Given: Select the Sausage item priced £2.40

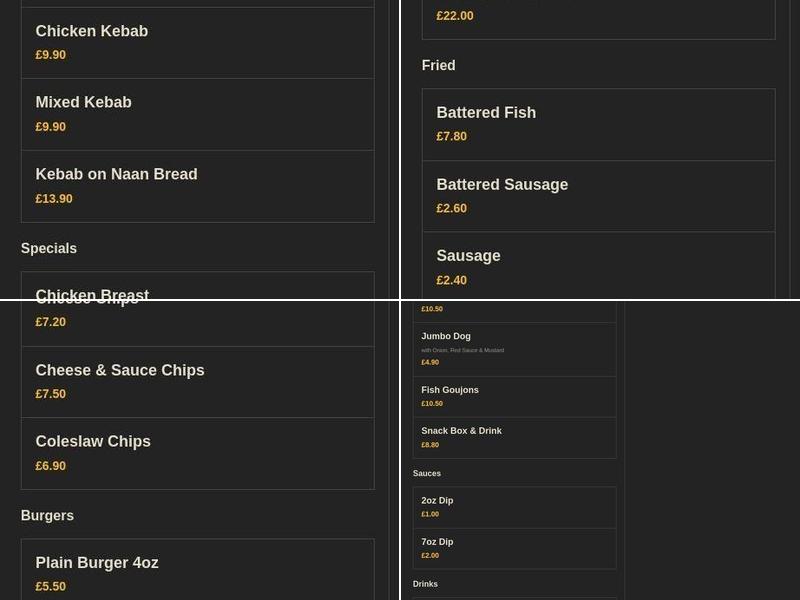Looking at the screenshot, I should coord(468,255).
